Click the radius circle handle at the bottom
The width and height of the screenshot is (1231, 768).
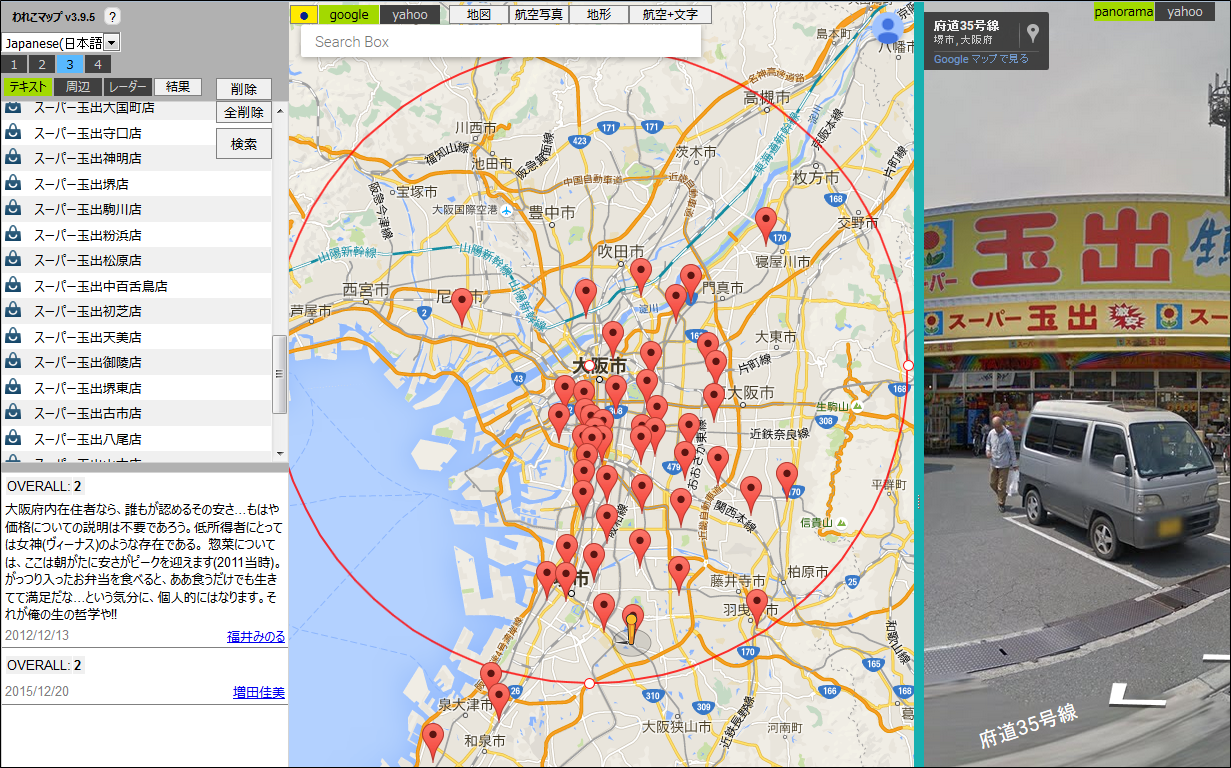coord(589,684)
